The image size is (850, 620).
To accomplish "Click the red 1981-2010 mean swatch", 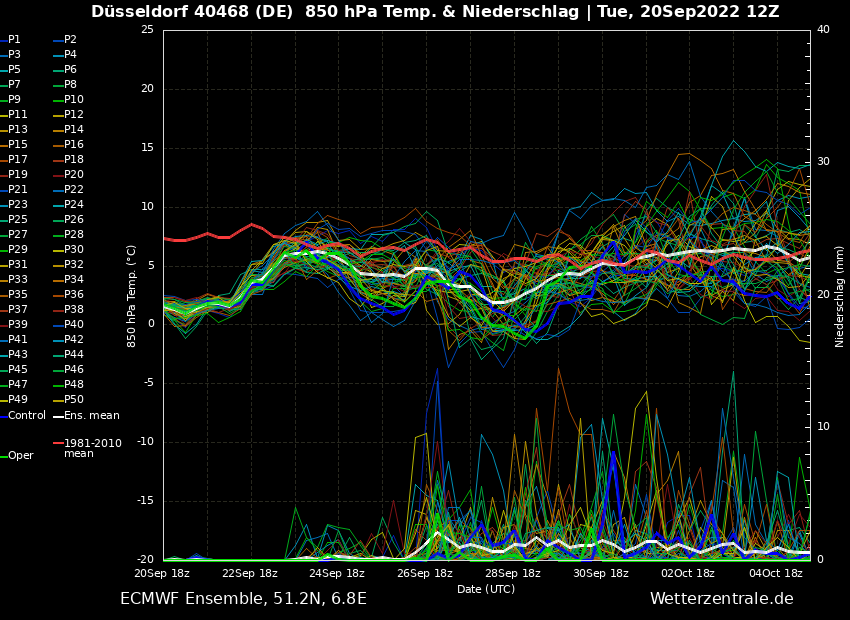I will (x=58, y=443).
